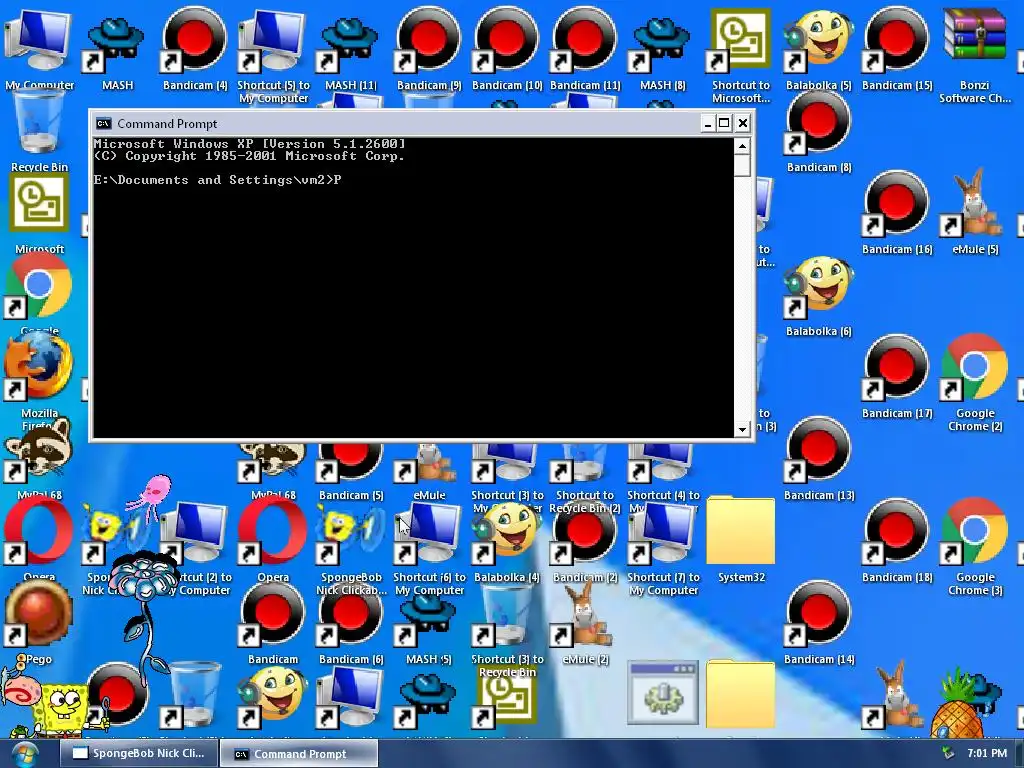The width and height of the screenshot is (1024, 768).
Task: Select the Bandicam (13) icon
Action: 819,451
